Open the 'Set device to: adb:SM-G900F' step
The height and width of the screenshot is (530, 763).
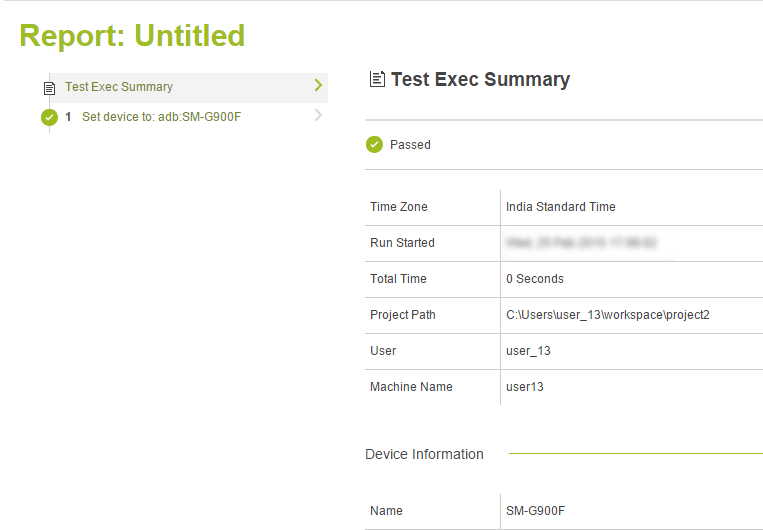pyautogui.click(x=161, y=117)
